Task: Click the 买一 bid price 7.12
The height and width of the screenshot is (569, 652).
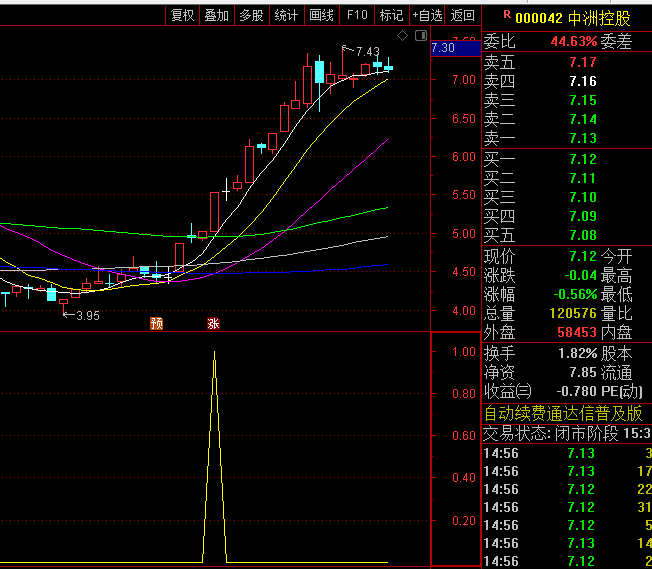Action: (582, 159)
